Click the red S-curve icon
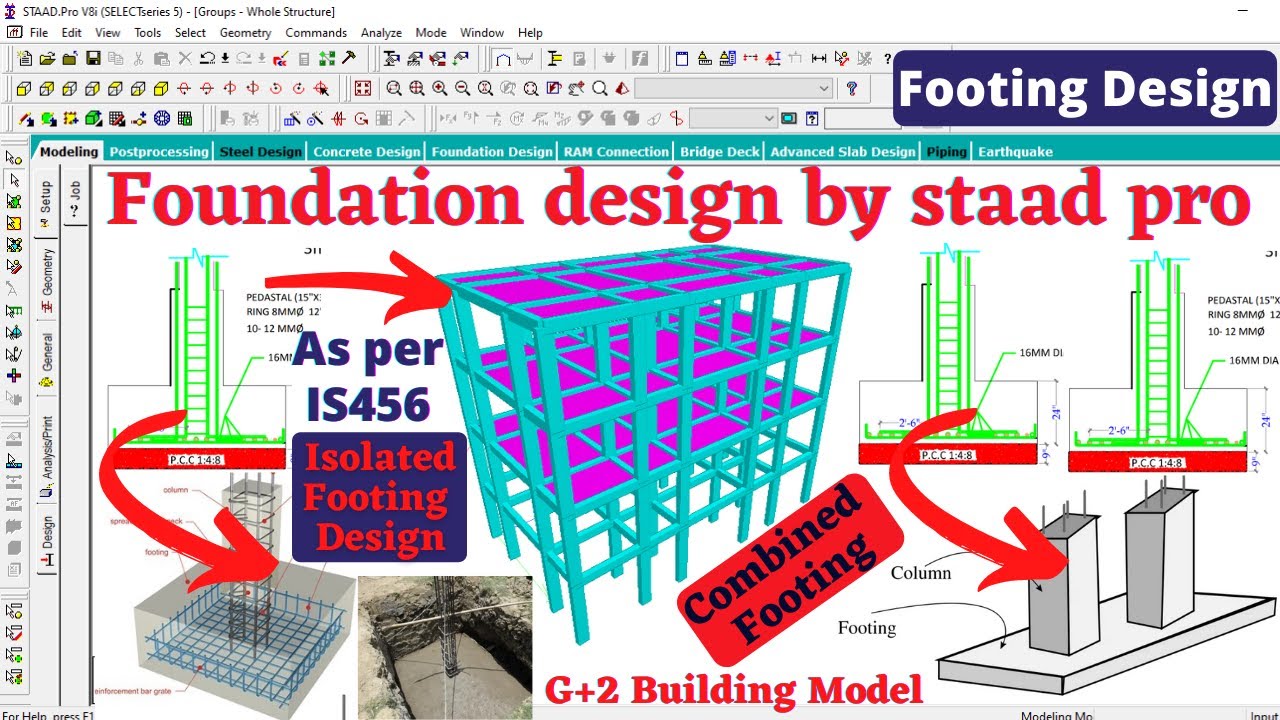Screen dimensions: 1280x720 click(676, 118)
